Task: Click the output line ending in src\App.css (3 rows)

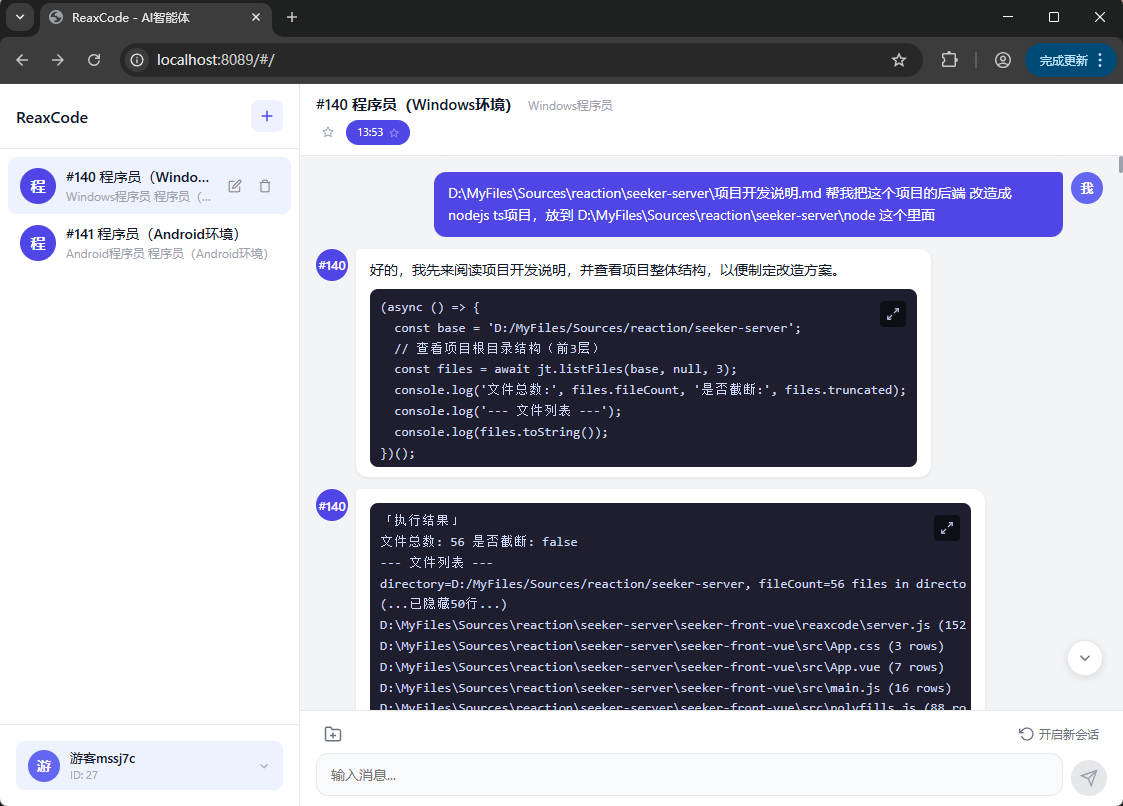Action: (x=662, y=646)
